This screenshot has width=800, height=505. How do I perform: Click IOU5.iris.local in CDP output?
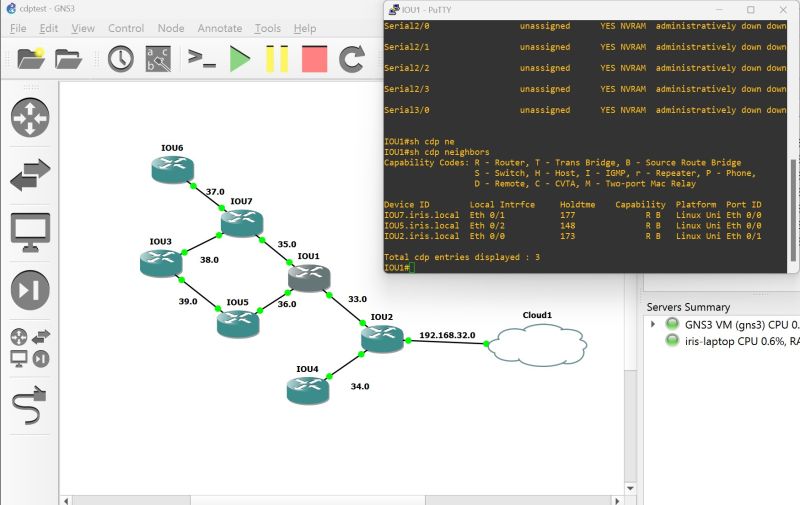421,225
